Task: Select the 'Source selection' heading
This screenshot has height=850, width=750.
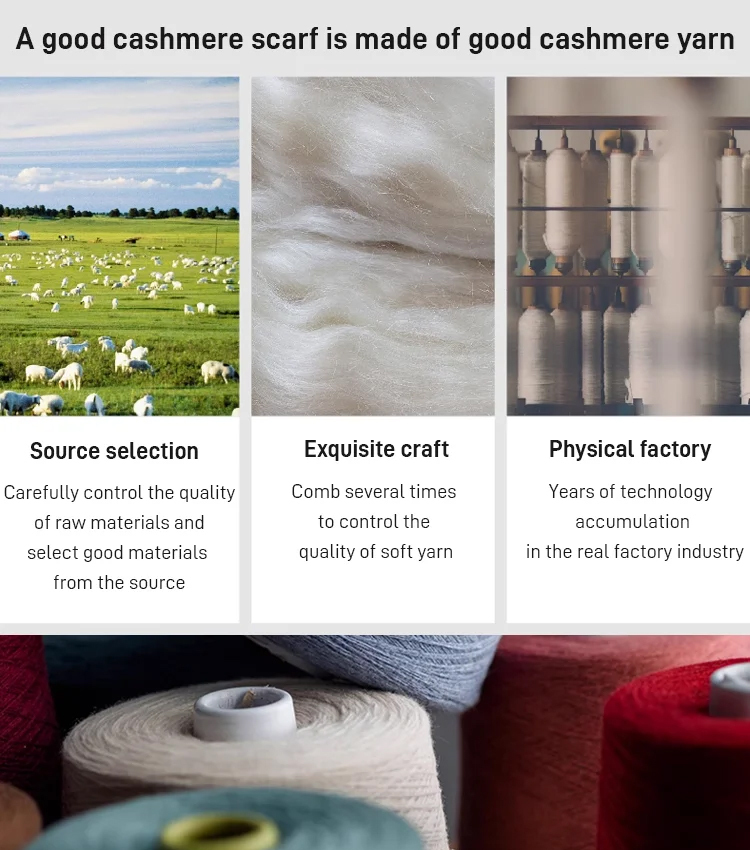Action: pyautogui.click(x=114, y=451)
